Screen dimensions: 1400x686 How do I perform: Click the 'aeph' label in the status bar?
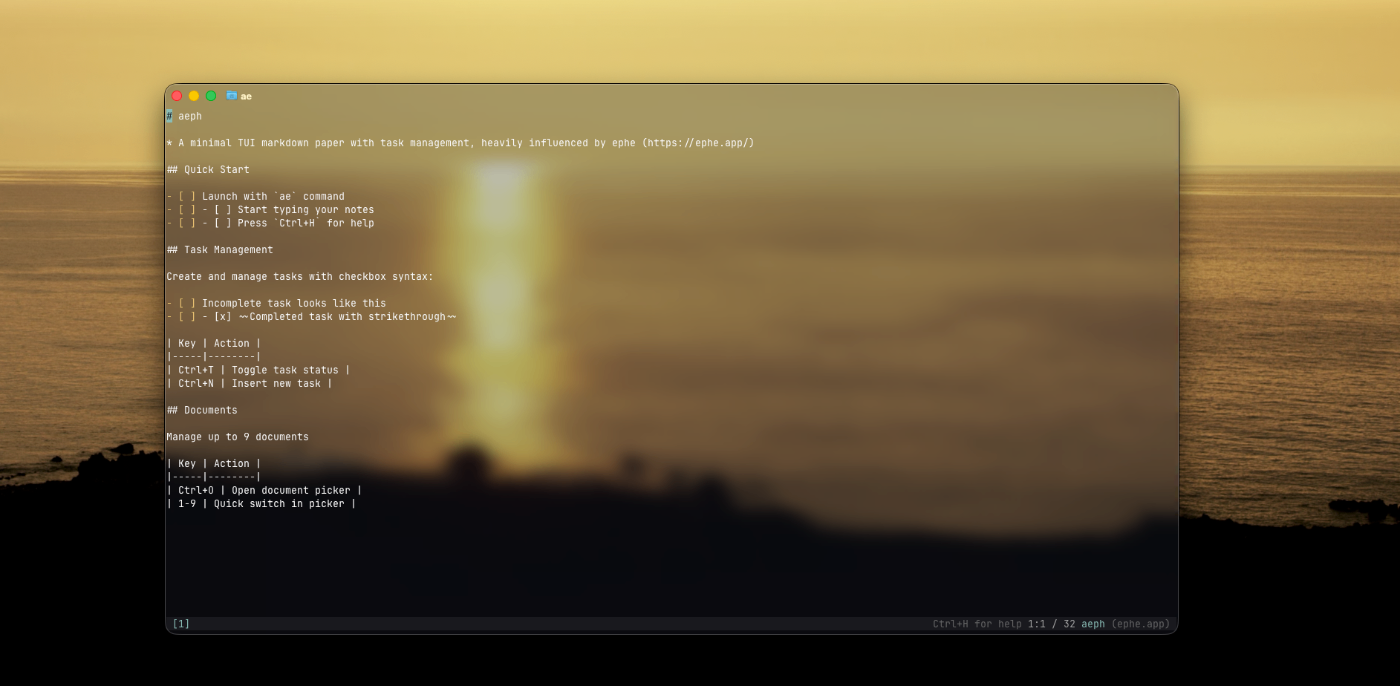(1093, 624)
